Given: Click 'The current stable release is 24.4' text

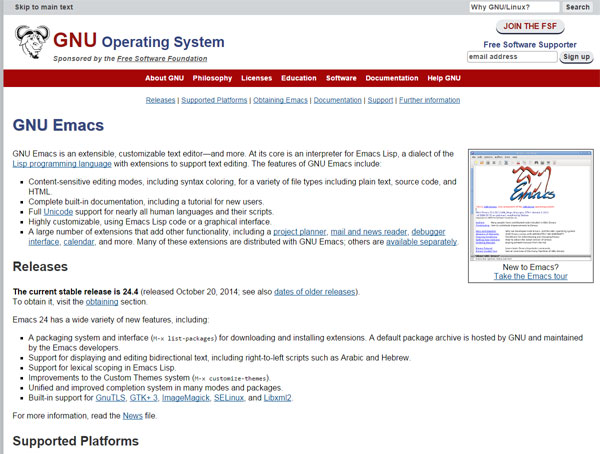Looking at the screenshot, I should [x=75, y=292].
